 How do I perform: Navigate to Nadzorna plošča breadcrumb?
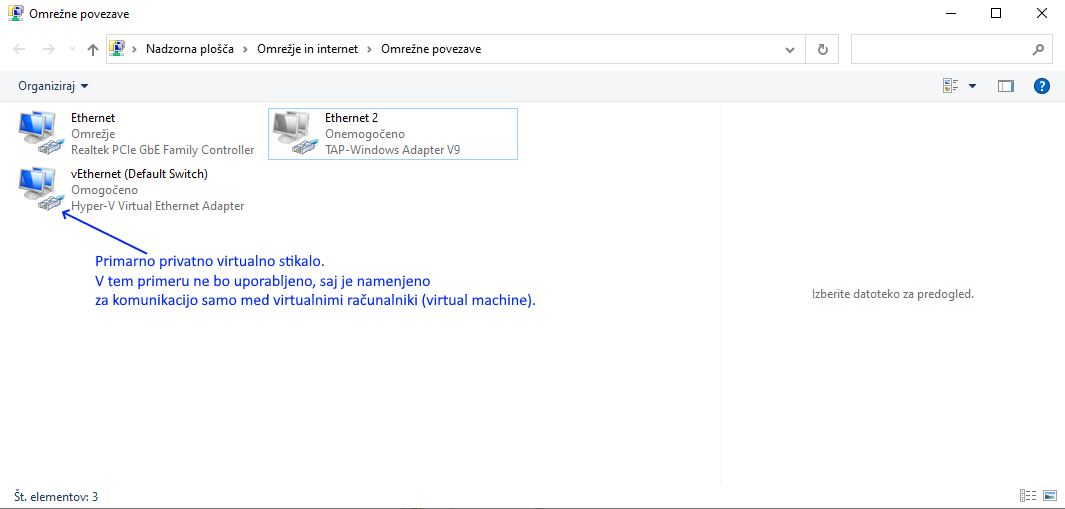pyautogui.click(x=189, y=50)
